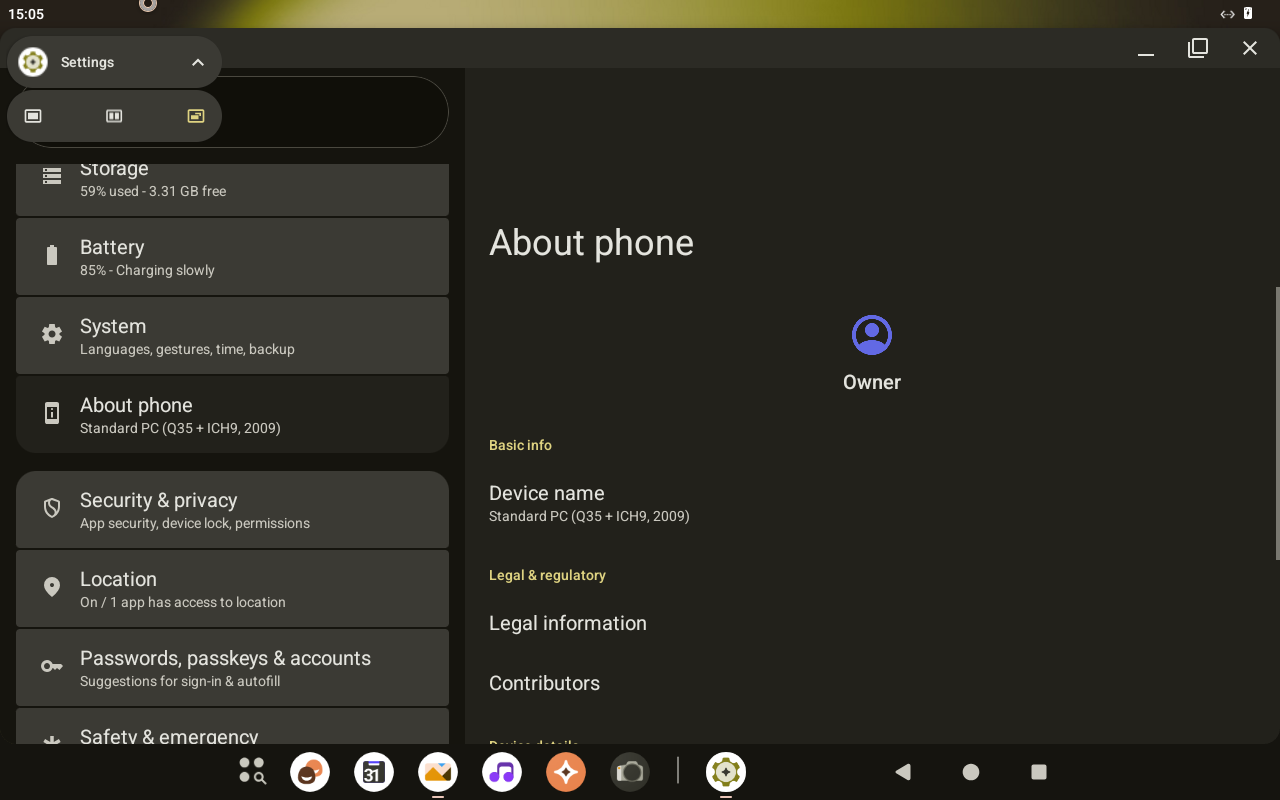
Task: Open the Battery settings
Action: point(232,257)
